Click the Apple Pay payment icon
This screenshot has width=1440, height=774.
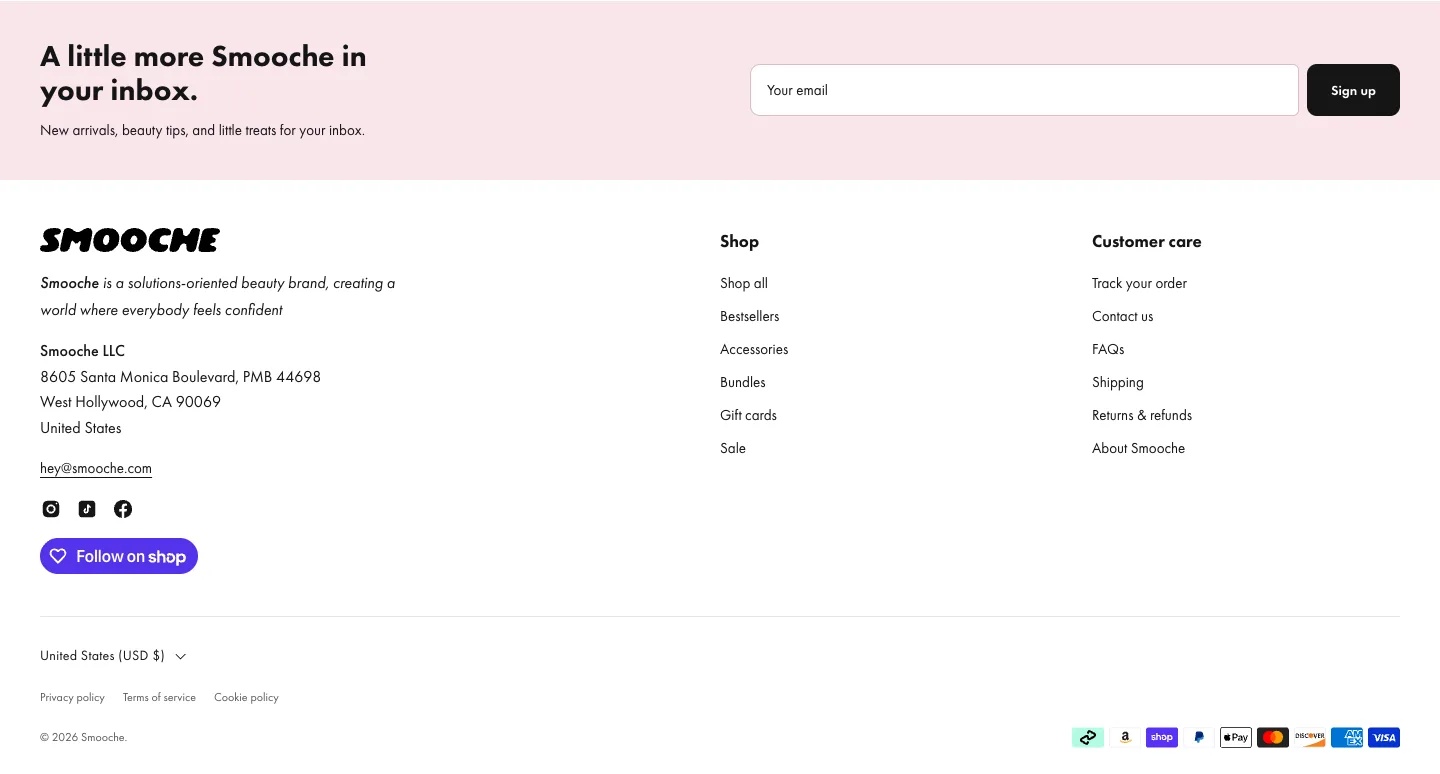1236,738
